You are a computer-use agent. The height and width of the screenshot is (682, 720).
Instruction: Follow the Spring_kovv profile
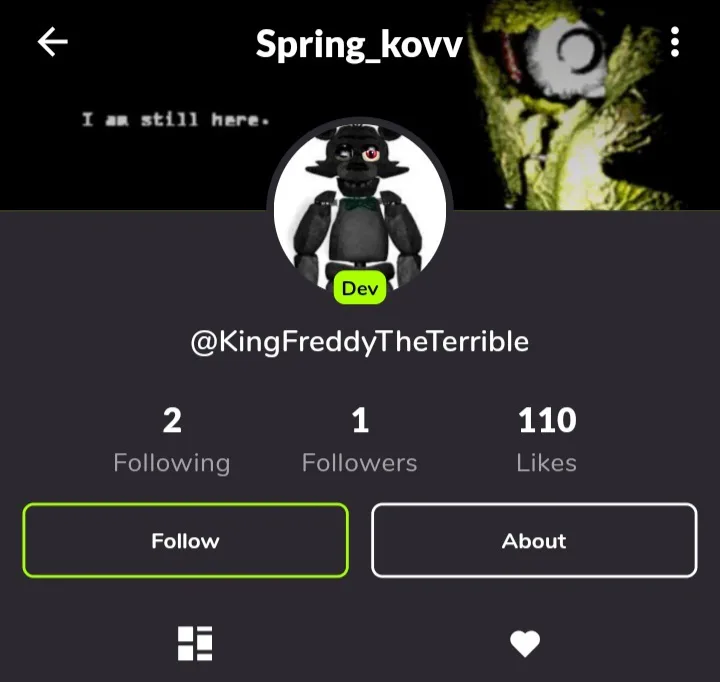pos(186,541)
